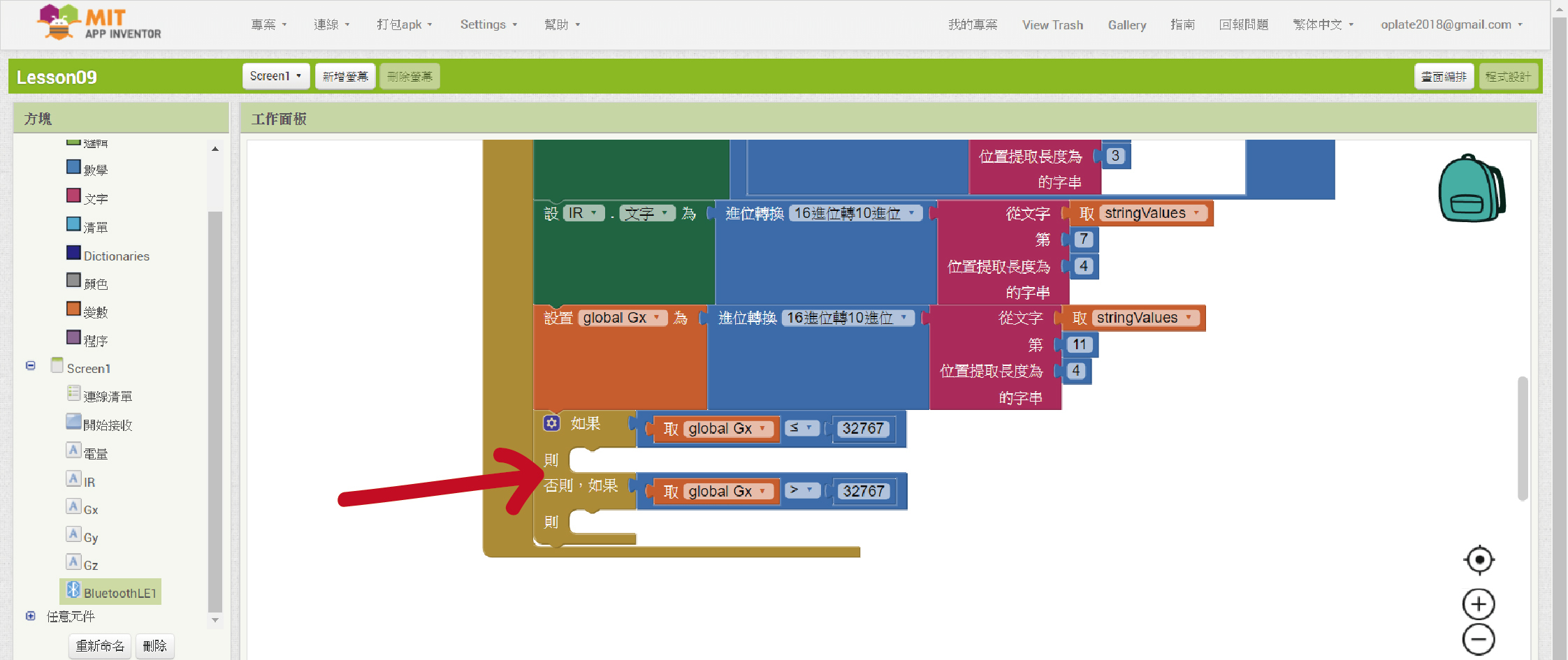Viewport: 1568px width, 660px height.
Task: Zoom in with the plus icon
Action: 1479,604
